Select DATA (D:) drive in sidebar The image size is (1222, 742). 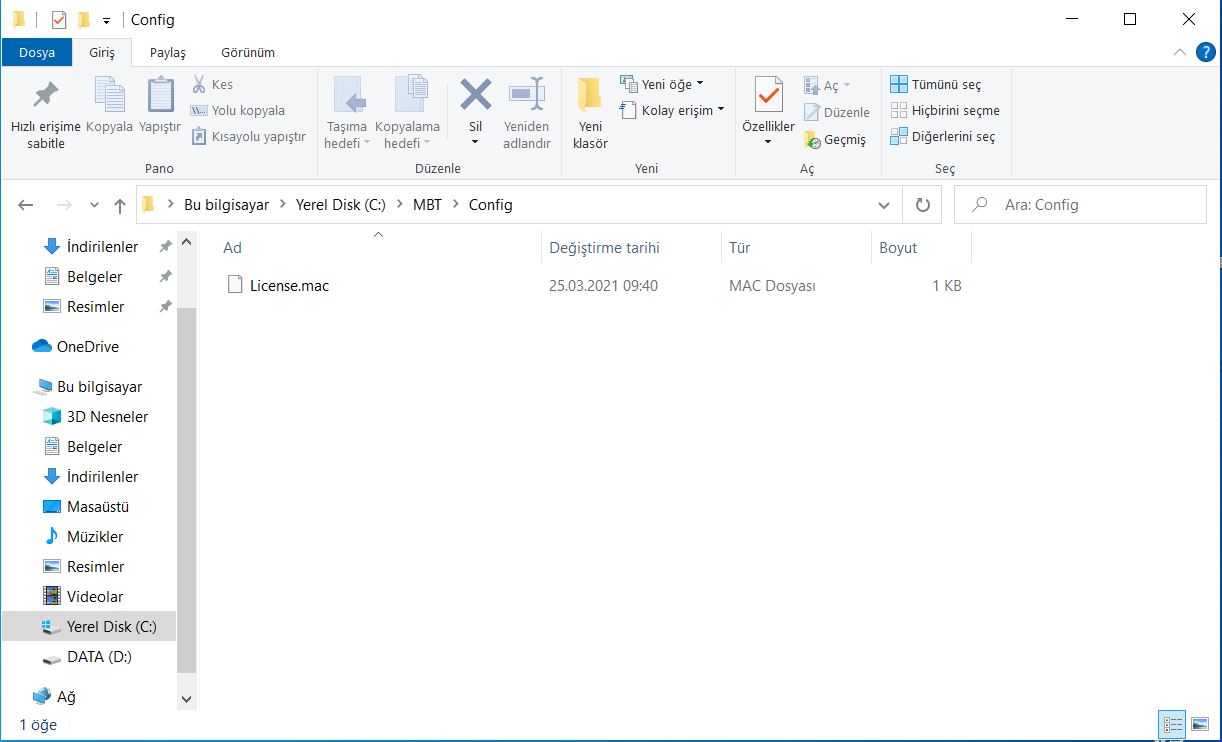99,657
